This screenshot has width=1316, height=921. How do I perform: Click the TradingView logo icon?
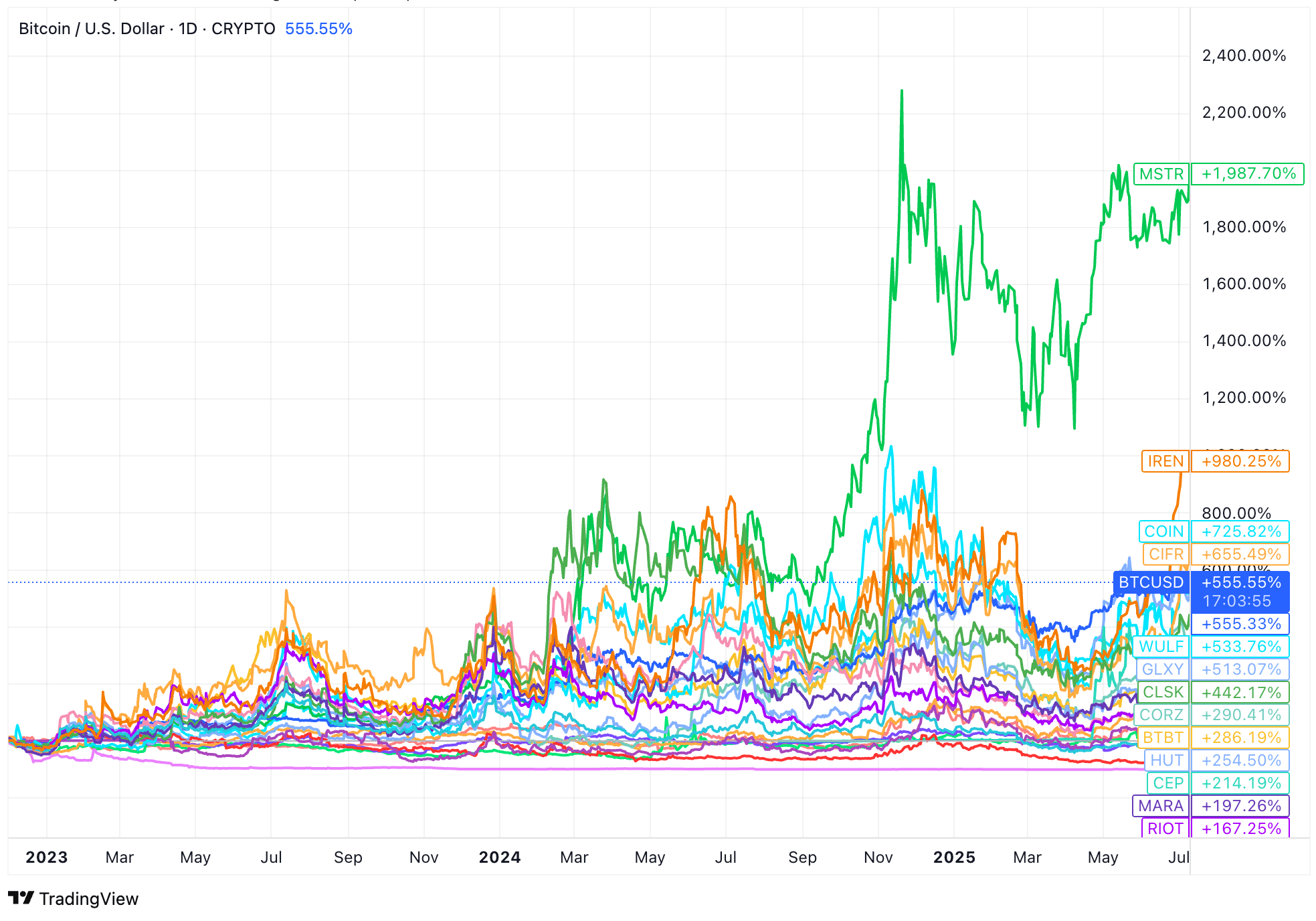tap(20, 898)
